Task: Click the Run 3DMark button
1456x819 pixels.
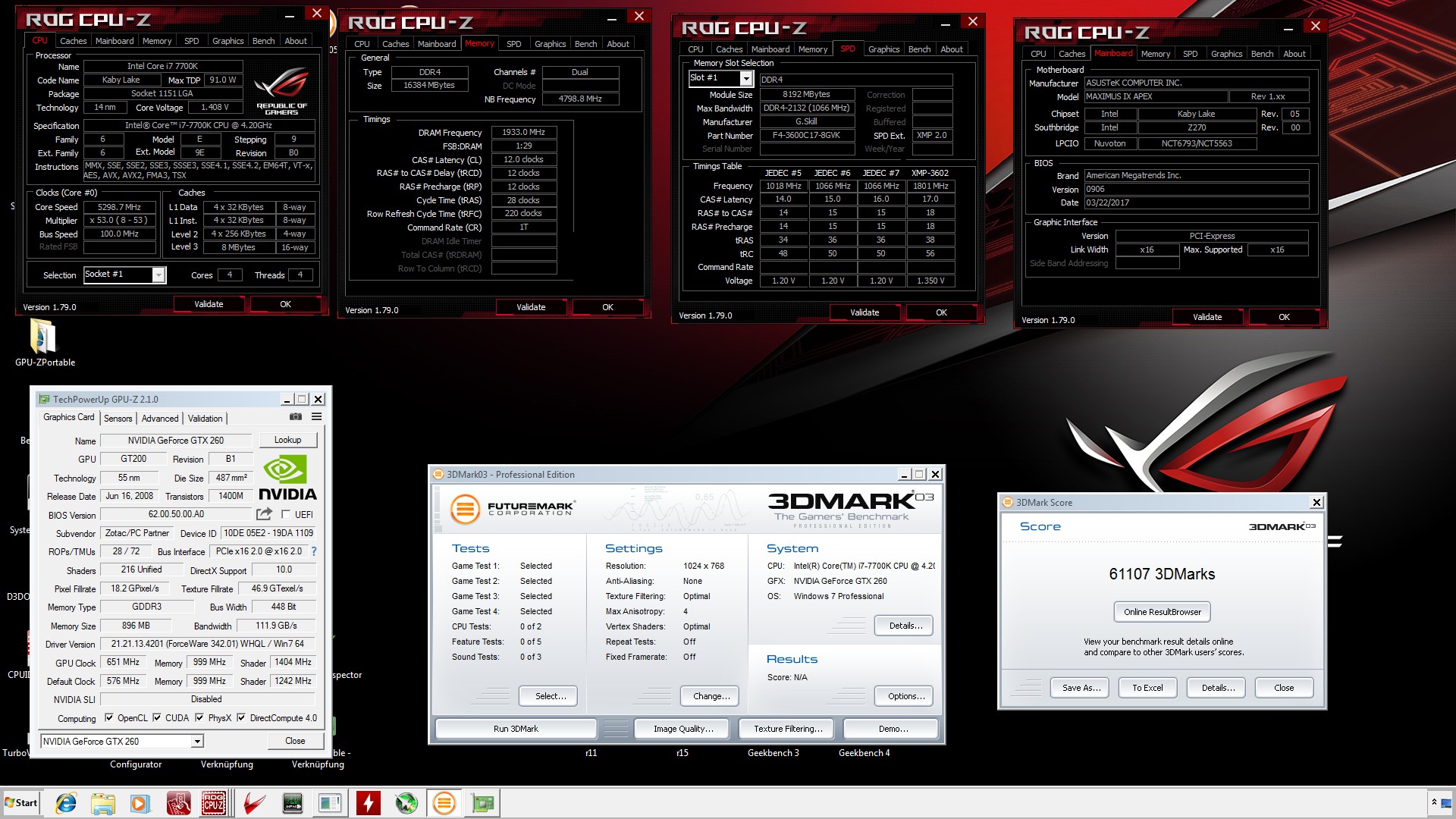Action: [x=516, y=729]
